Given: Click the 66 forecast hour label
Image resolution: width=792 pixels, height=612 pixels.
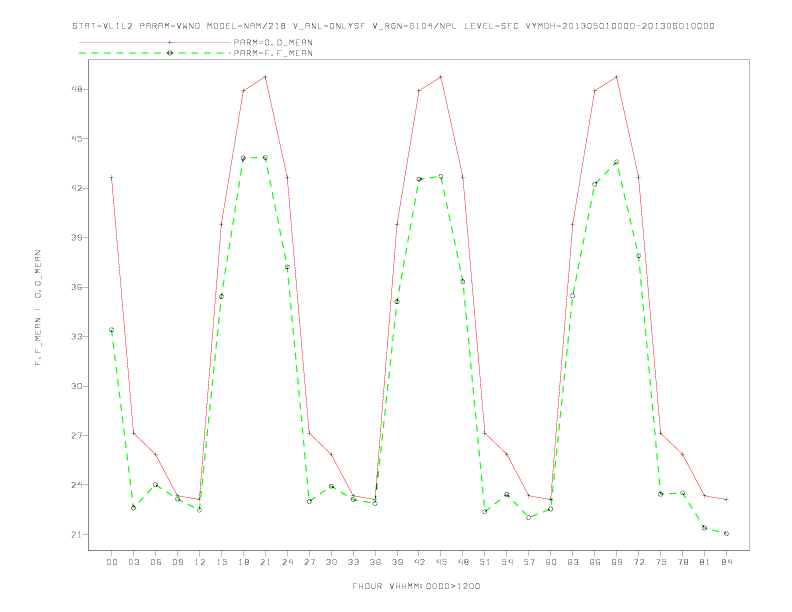Looking at the screenshot, I should point(595,562).
